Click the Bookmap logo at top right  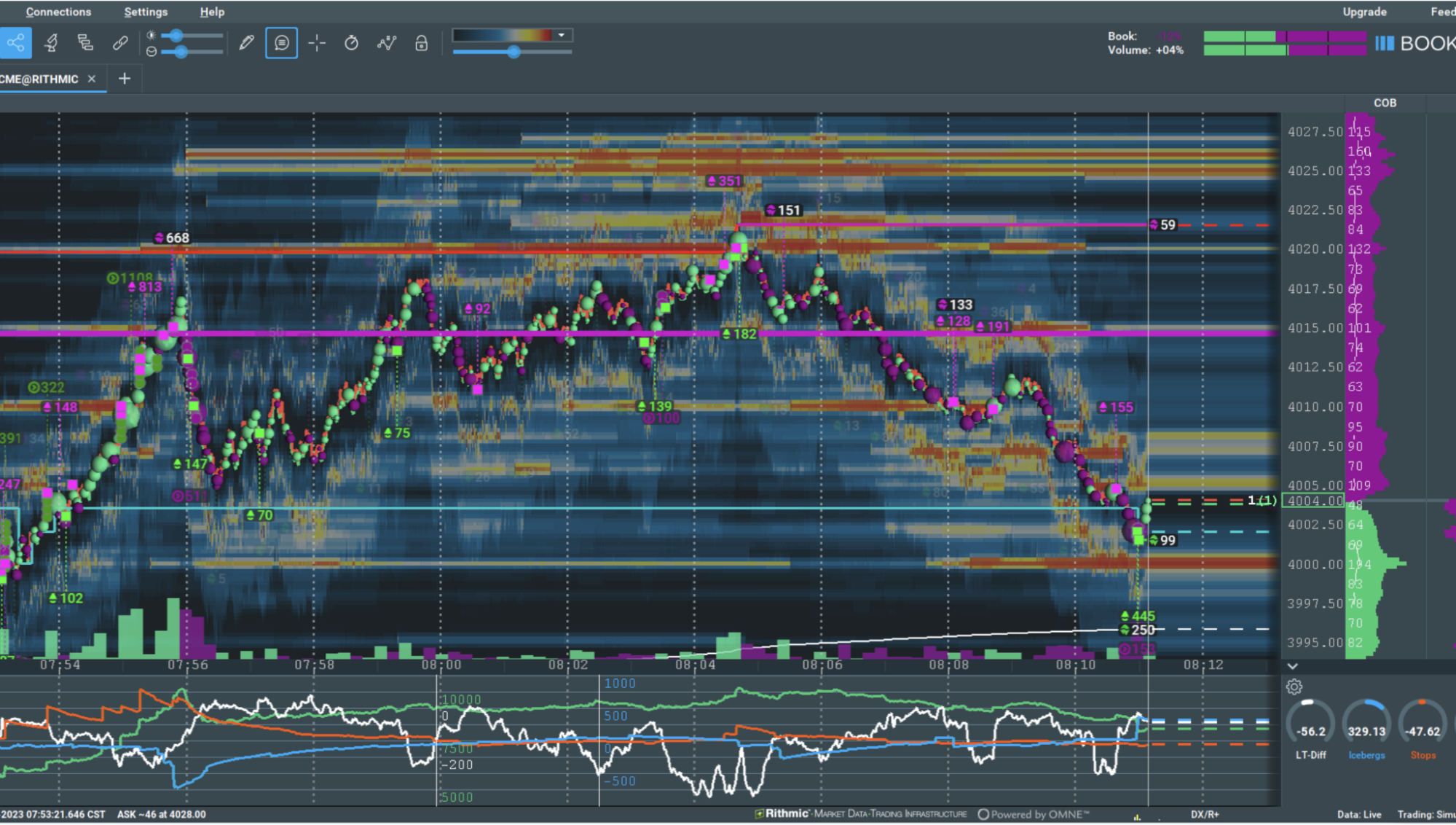point(1415,44)
